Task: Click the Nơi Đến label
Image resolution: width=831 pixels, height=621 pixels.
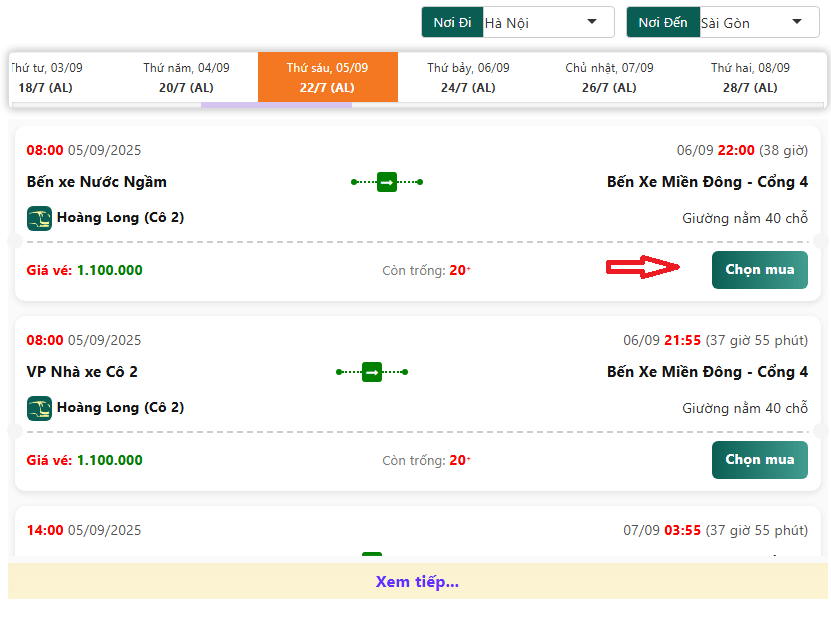Action: 662,22
